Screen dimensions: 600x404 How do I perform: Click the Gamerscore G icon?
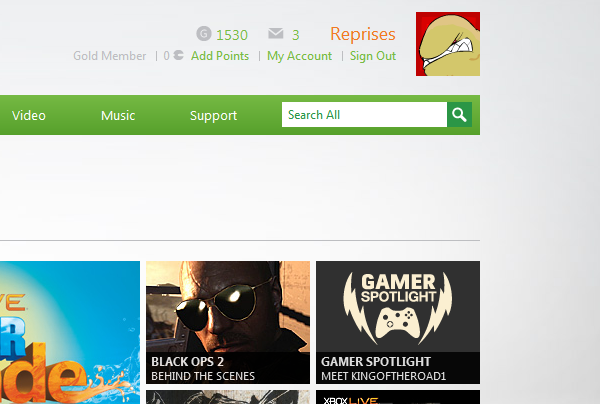(204, 34)
